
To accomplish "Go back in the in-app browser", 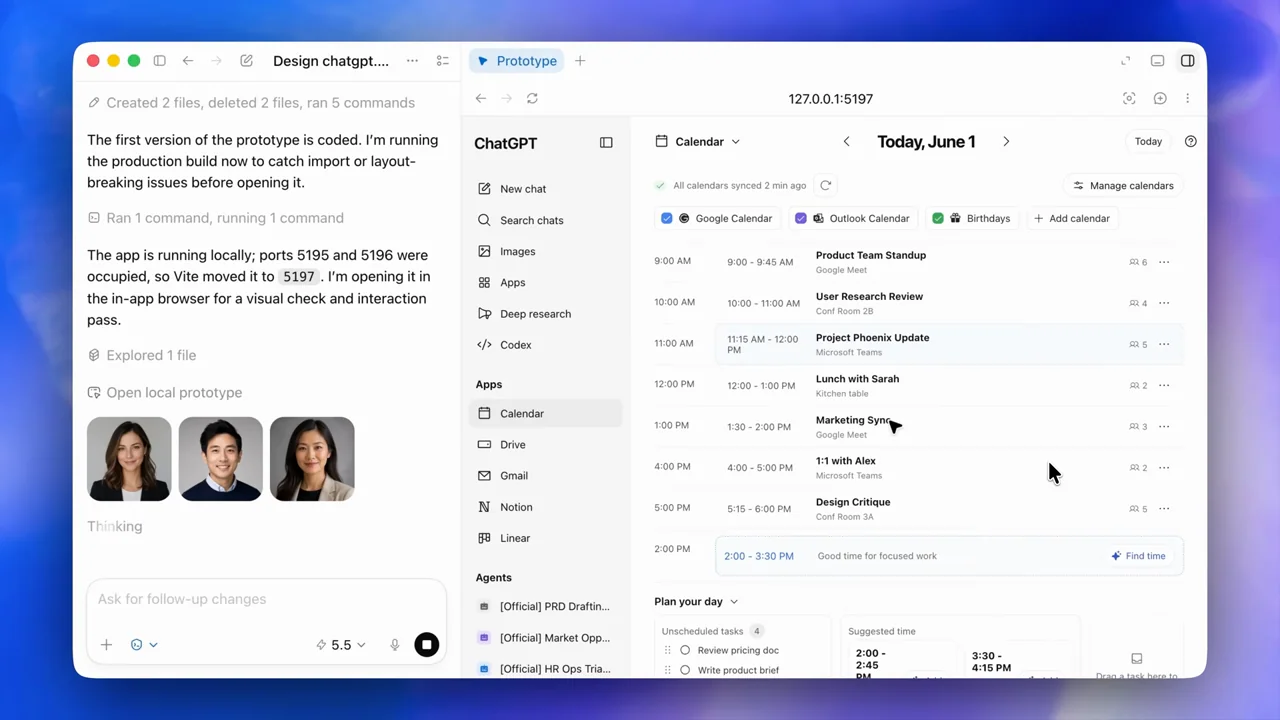I will click(x=481, y=98).
